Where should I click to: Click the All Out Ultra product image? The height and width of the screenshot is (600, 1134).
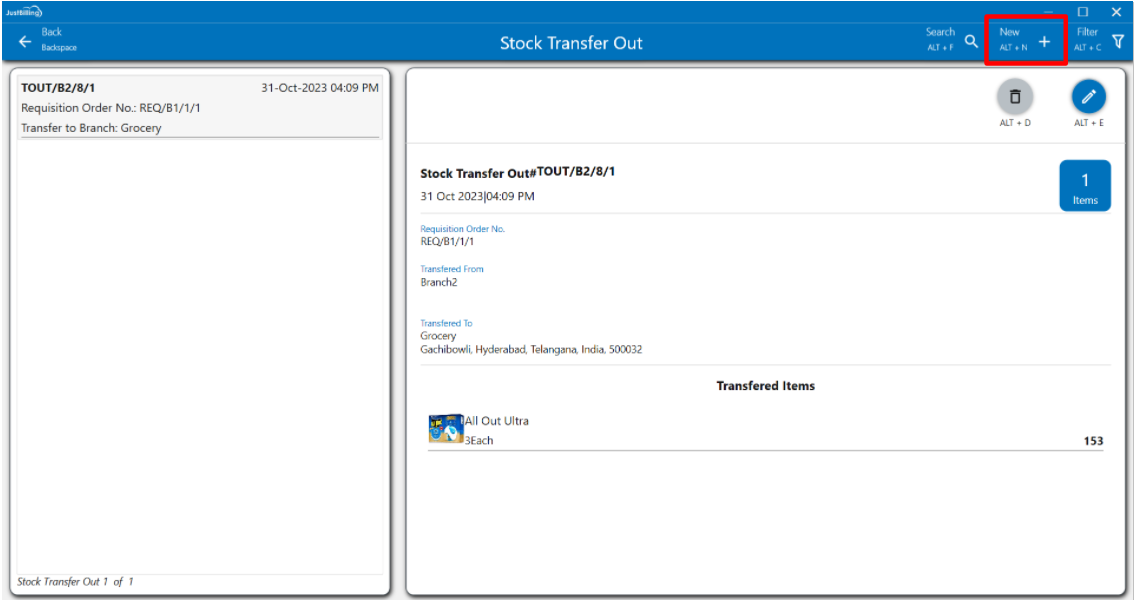click(445, 430)
